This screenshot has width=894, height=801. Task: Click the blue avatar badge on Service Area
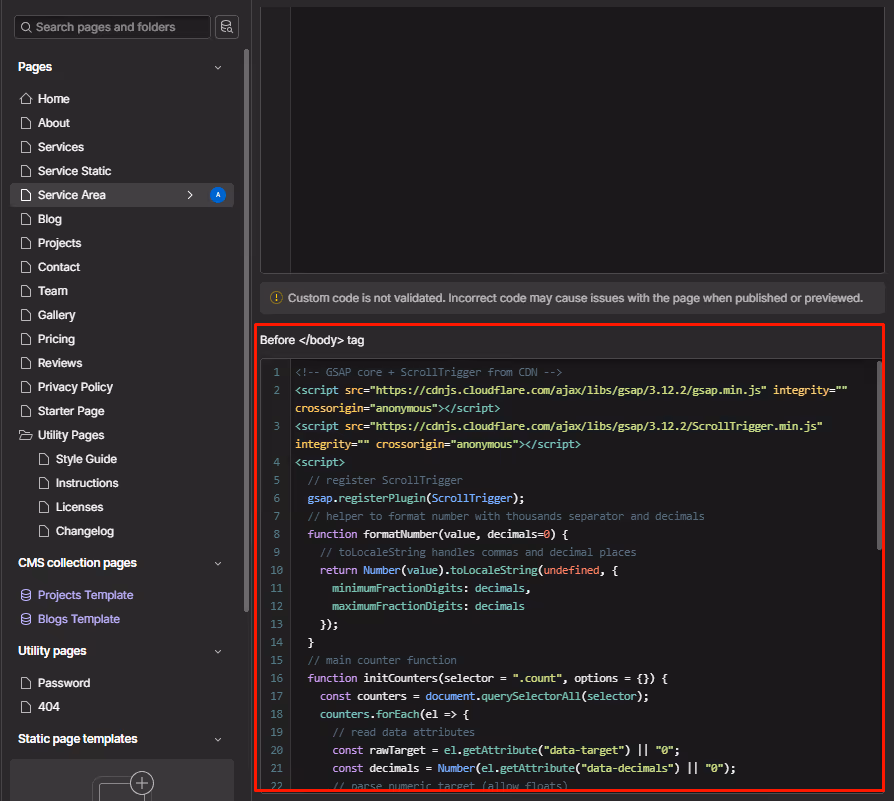tap(218, 195)
